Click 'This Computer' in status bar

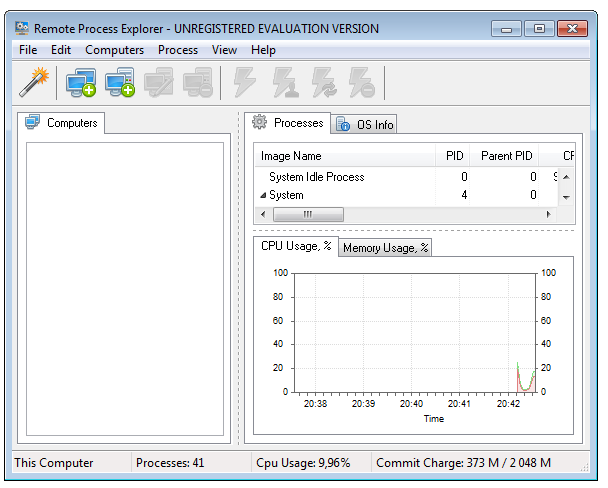coord(54,462)
